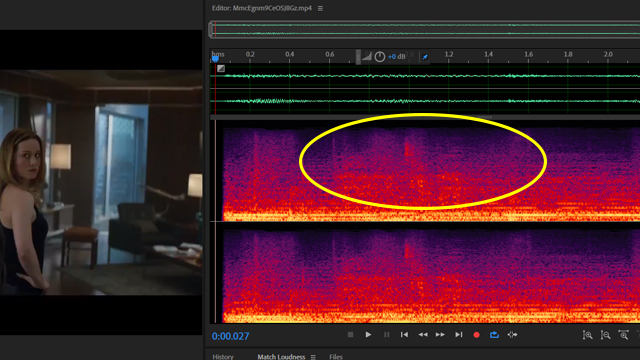The image size is (640, 360).
Task: Click the HUD fade ramp icon
Action: pos(367,57)
